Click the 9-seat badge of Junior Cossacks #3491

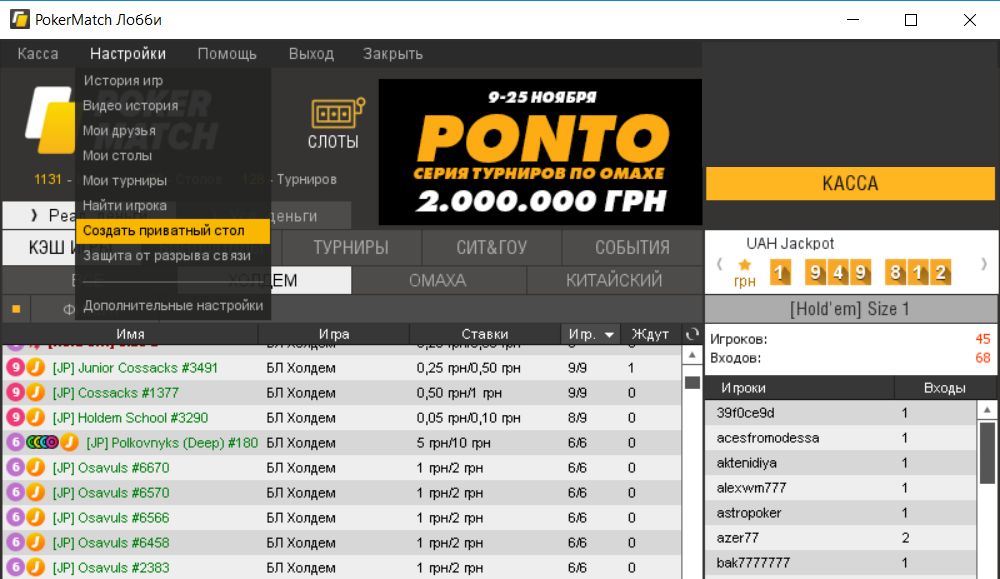coord(15,367)
